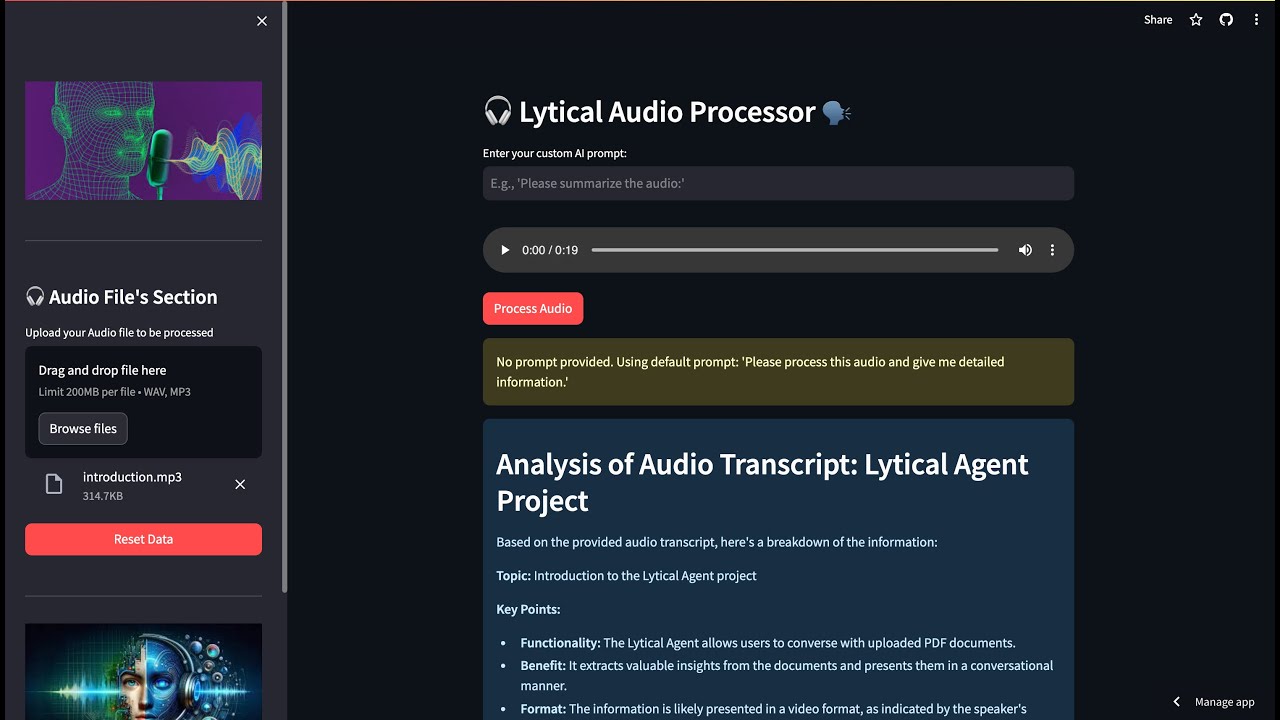Click the sidebar scrollbar
The height and width of the screenshot is (720, 1280).
(285, 296)
